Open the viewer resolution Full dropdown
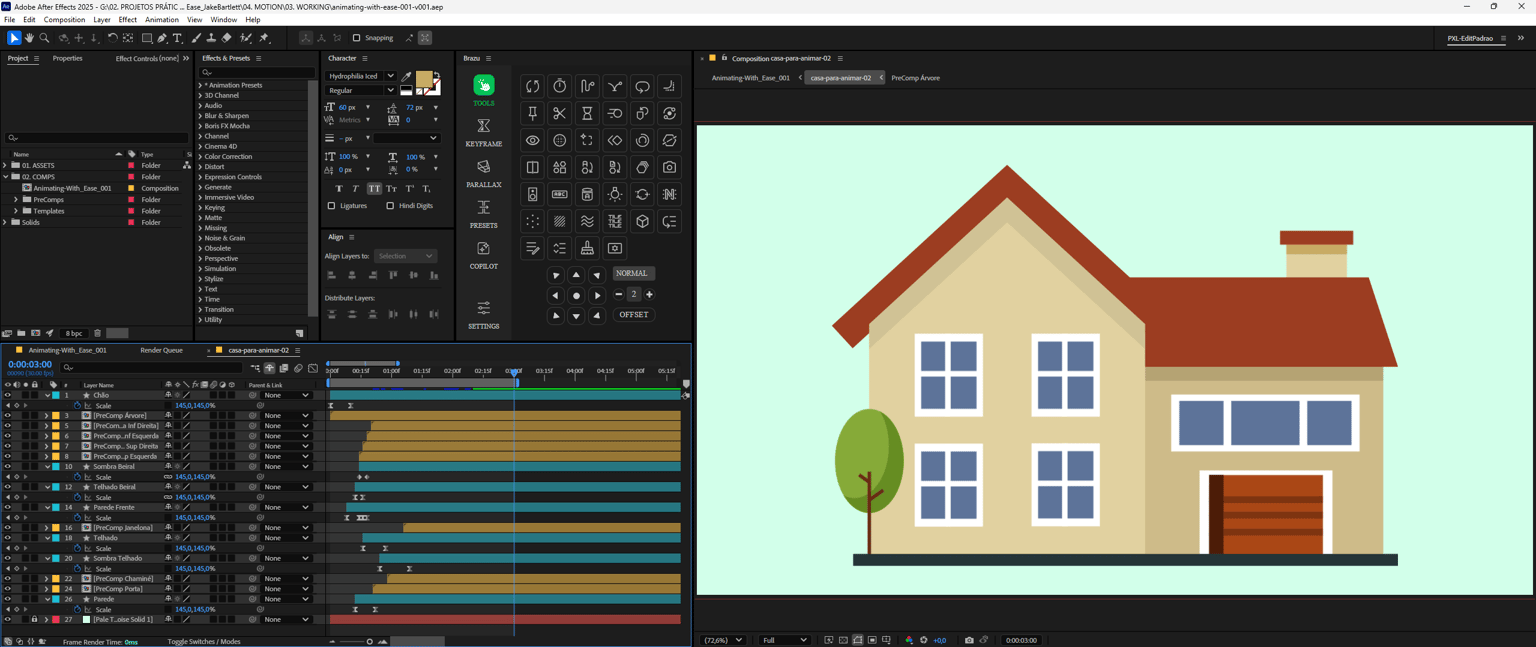The image size is (1536, 647). [x=784, y=640]
